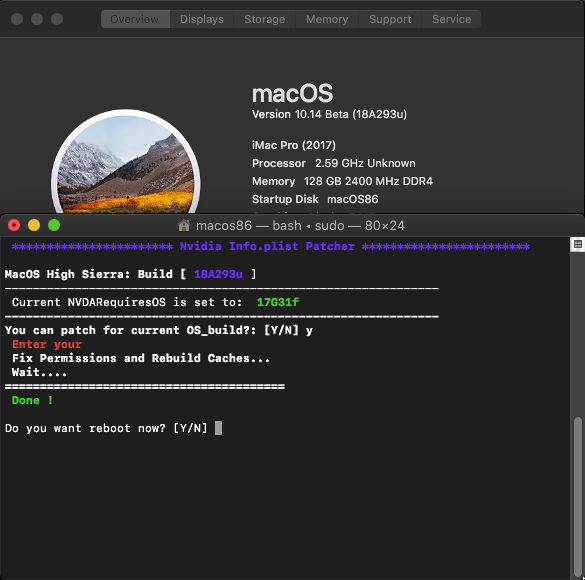This screenshot has width=585, height=580.
Task: Click the '2.59 GHz Unknown' processor value
Action: pyautogui.click(x=365, y=163)
